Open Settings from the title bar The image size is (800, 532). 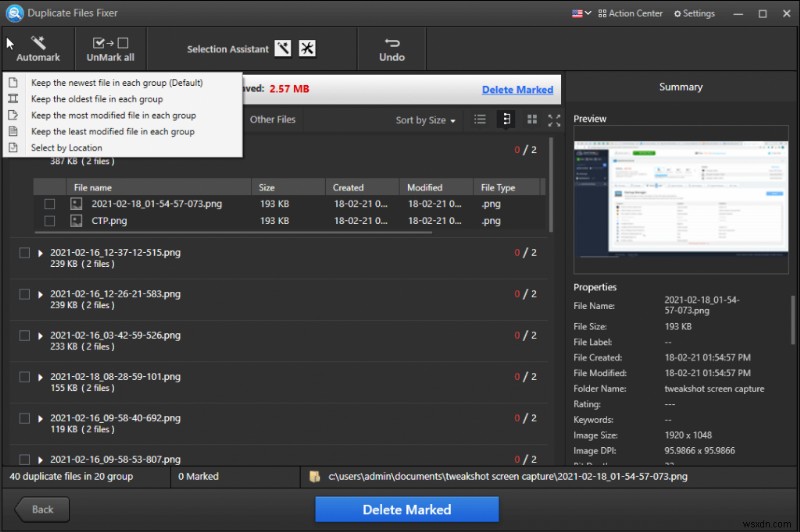click(694, 13)
